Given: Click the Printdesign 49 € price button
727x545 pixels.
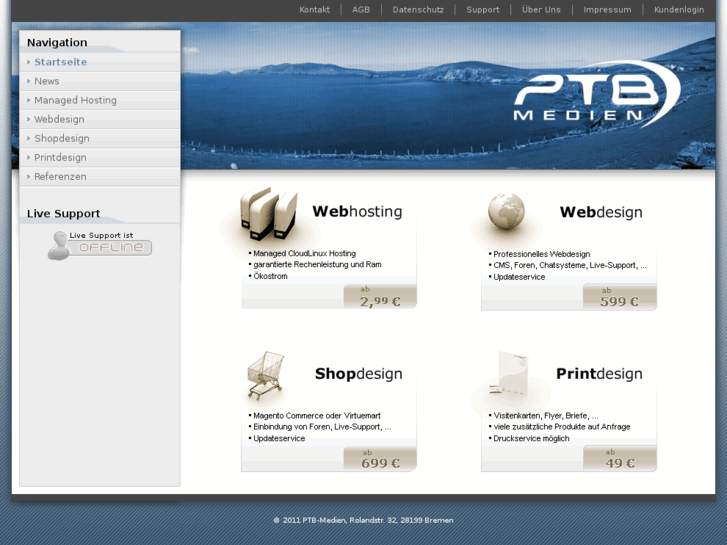Looking at the screenshot, I should (x=619, y=459).
